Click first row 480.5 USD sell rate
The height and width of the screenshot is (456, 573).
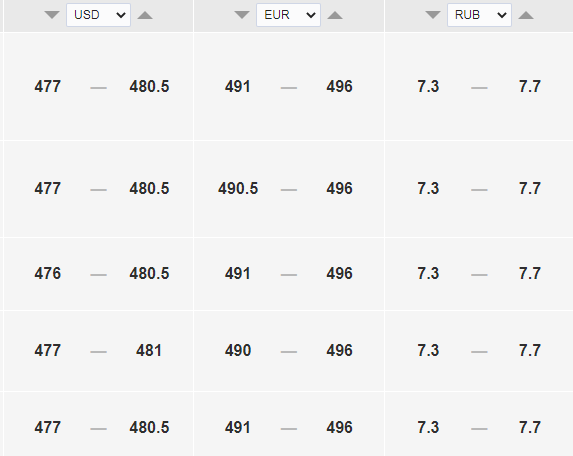point(149,87)
